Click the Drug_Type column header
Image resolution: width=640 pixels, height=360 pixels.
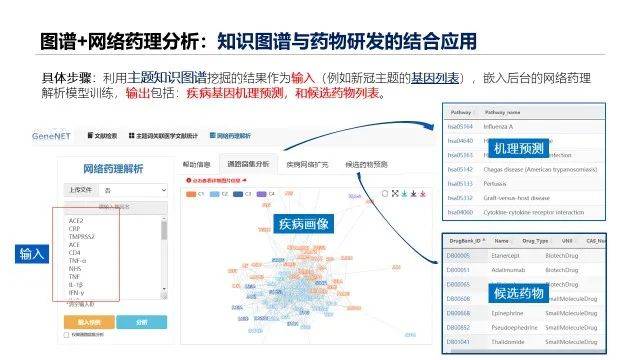pos(535,241)
